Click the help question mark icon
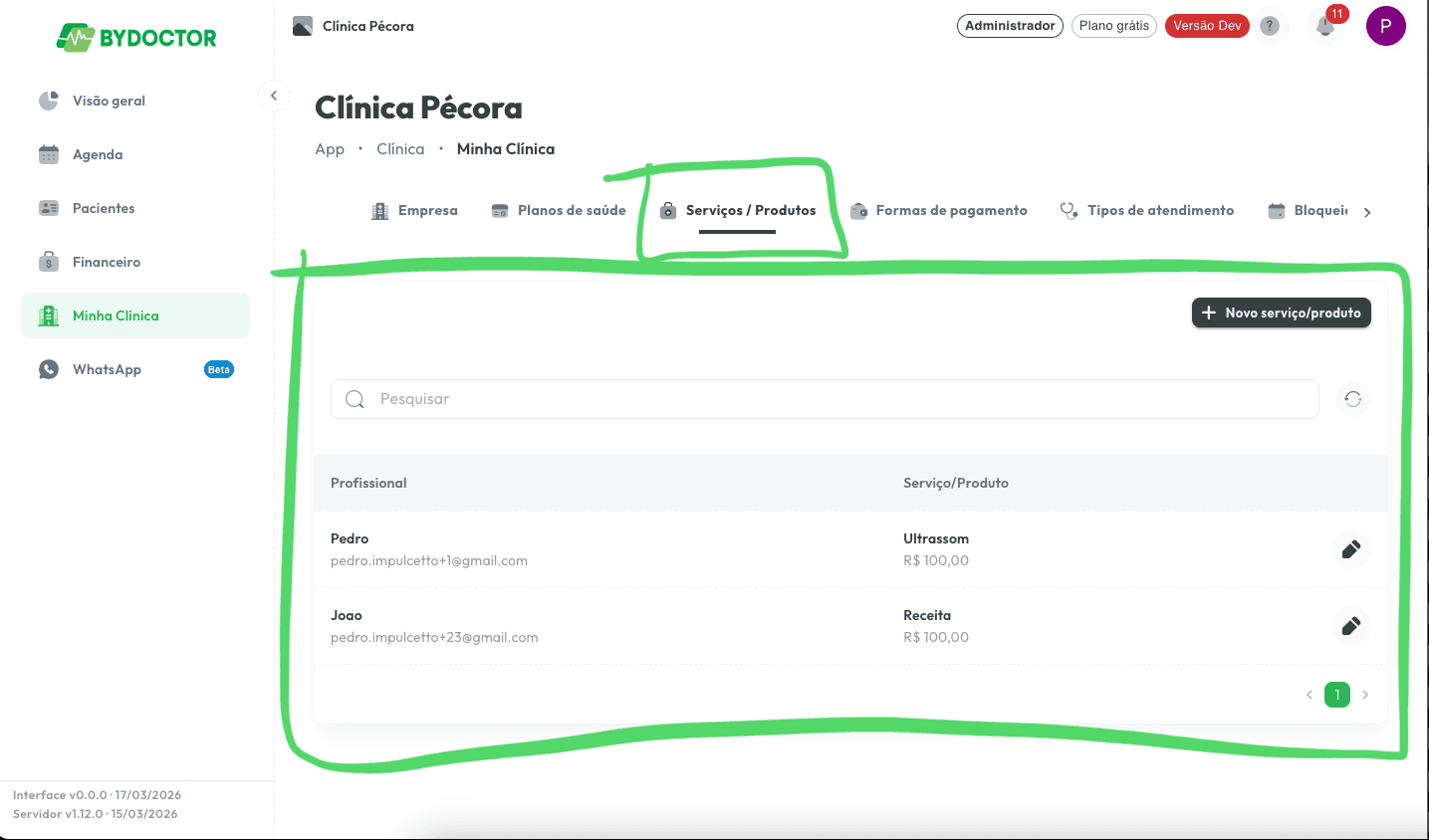This screenshot has height=840, width=1429. [1270, 26]
